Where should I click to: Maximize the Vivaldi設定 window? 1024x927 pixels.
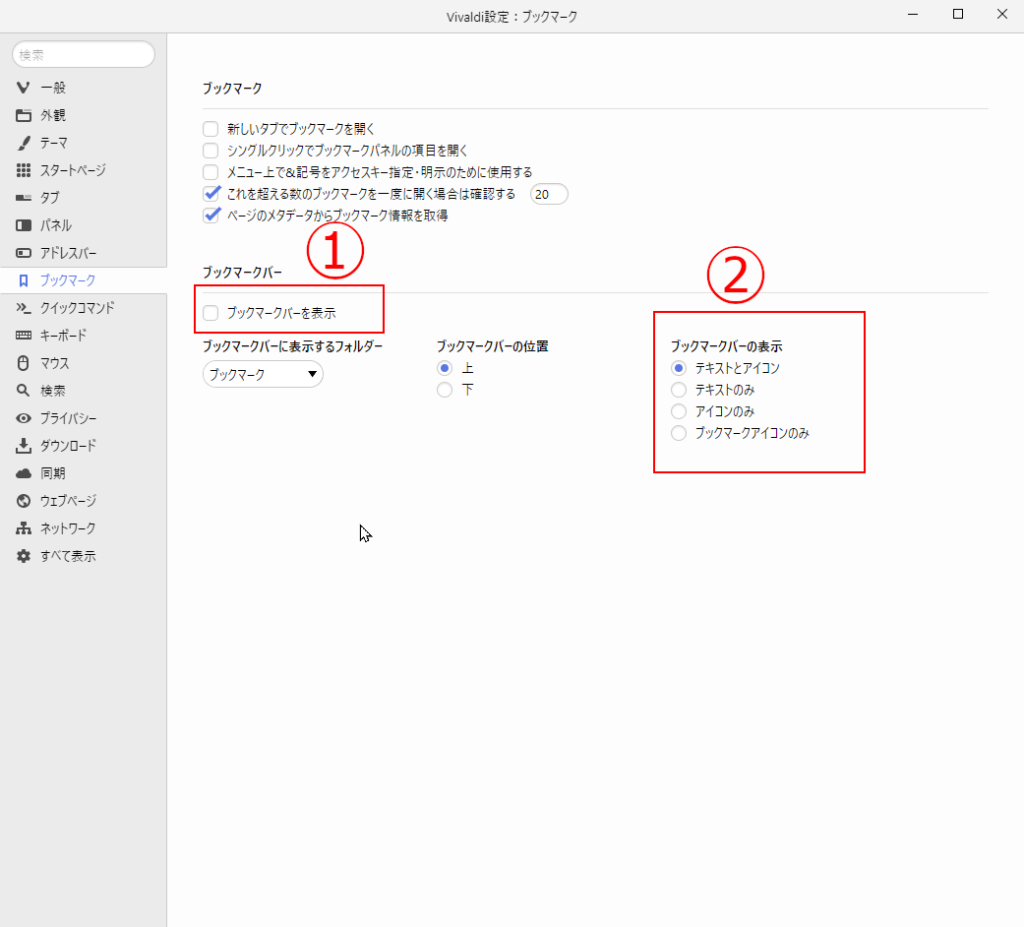[958, 14]
